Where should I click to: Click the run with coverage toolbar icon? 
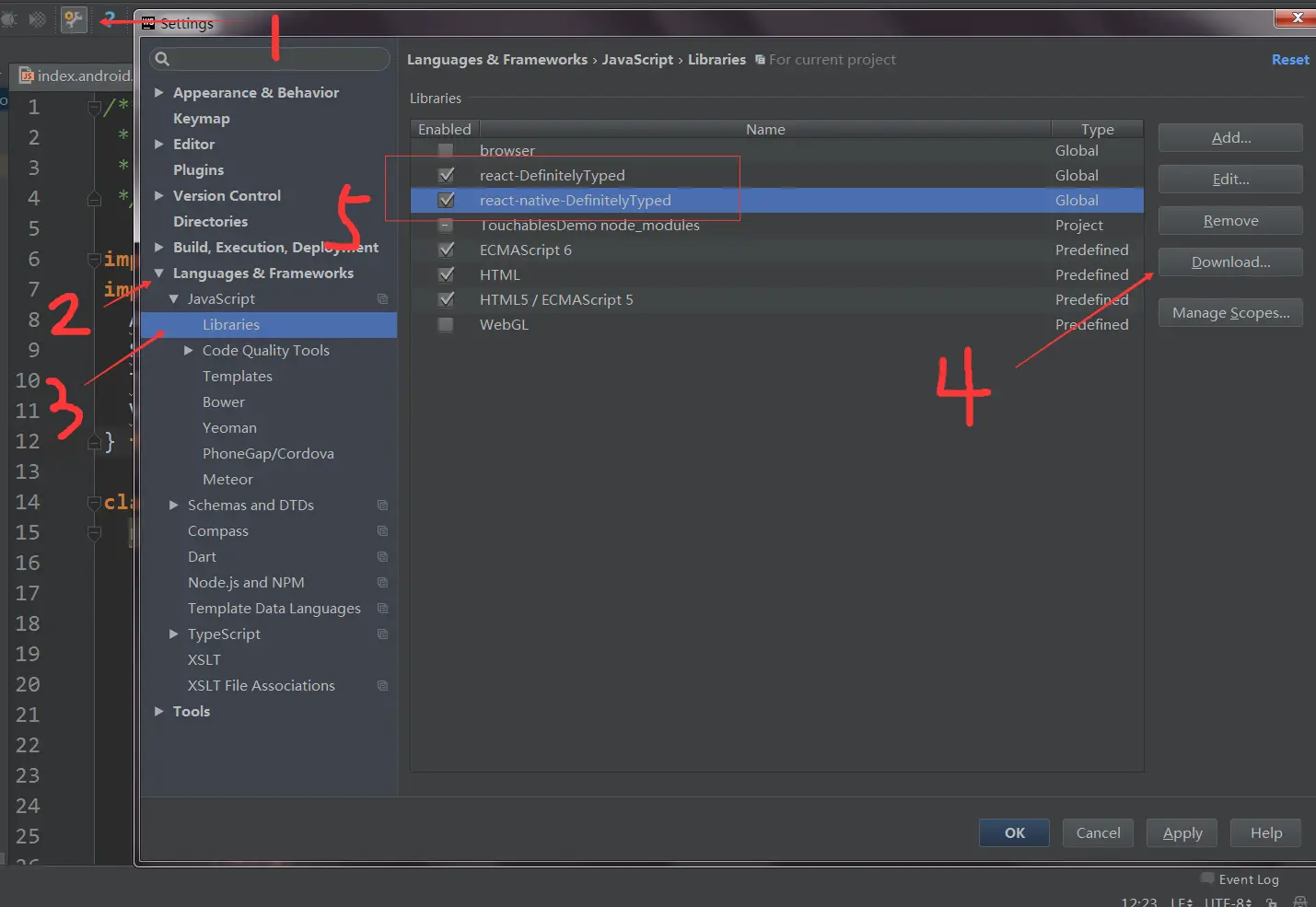[x=38, y=18]
